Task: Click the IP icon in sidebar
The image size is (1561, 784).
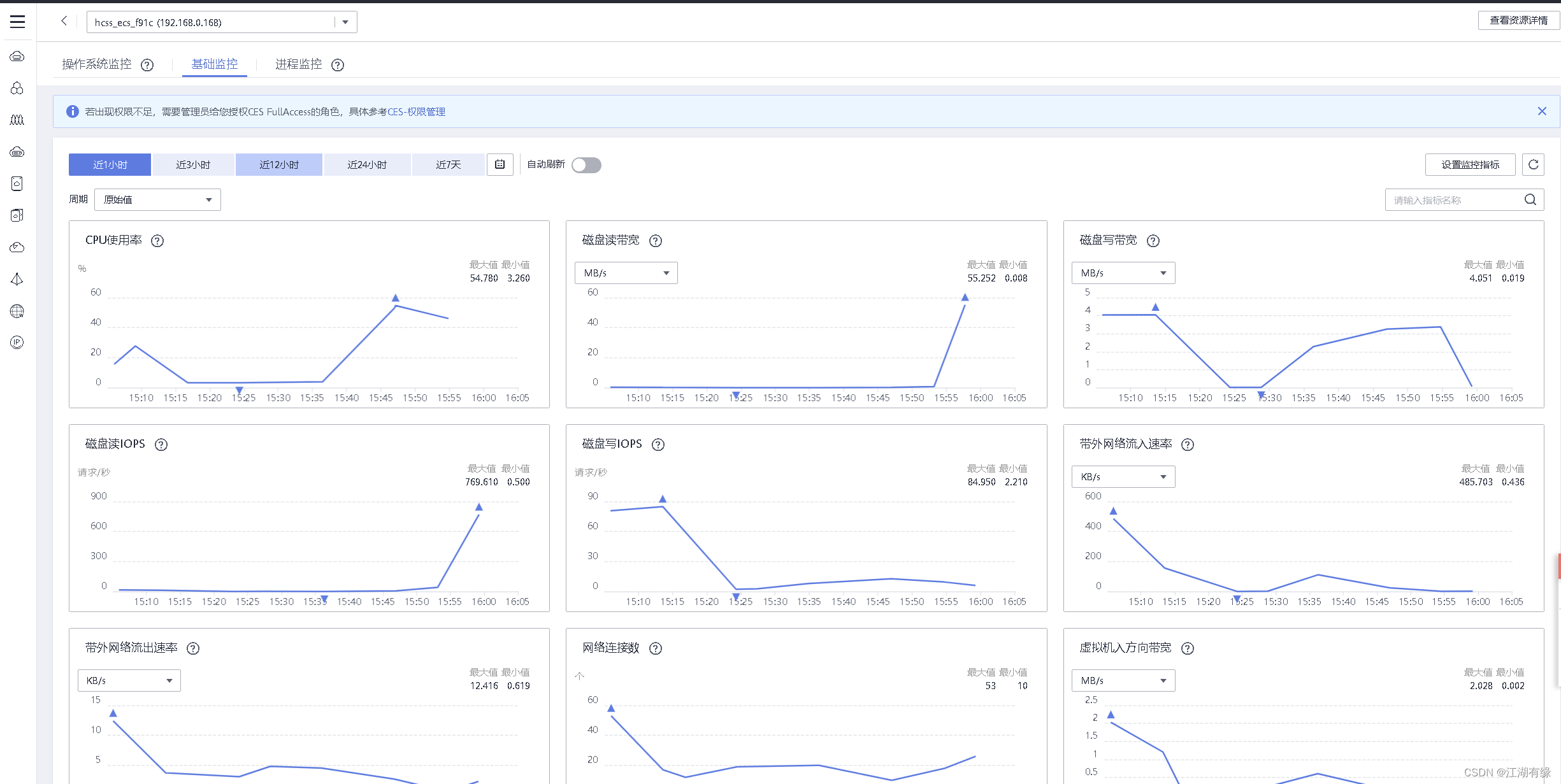Action: 17,343
